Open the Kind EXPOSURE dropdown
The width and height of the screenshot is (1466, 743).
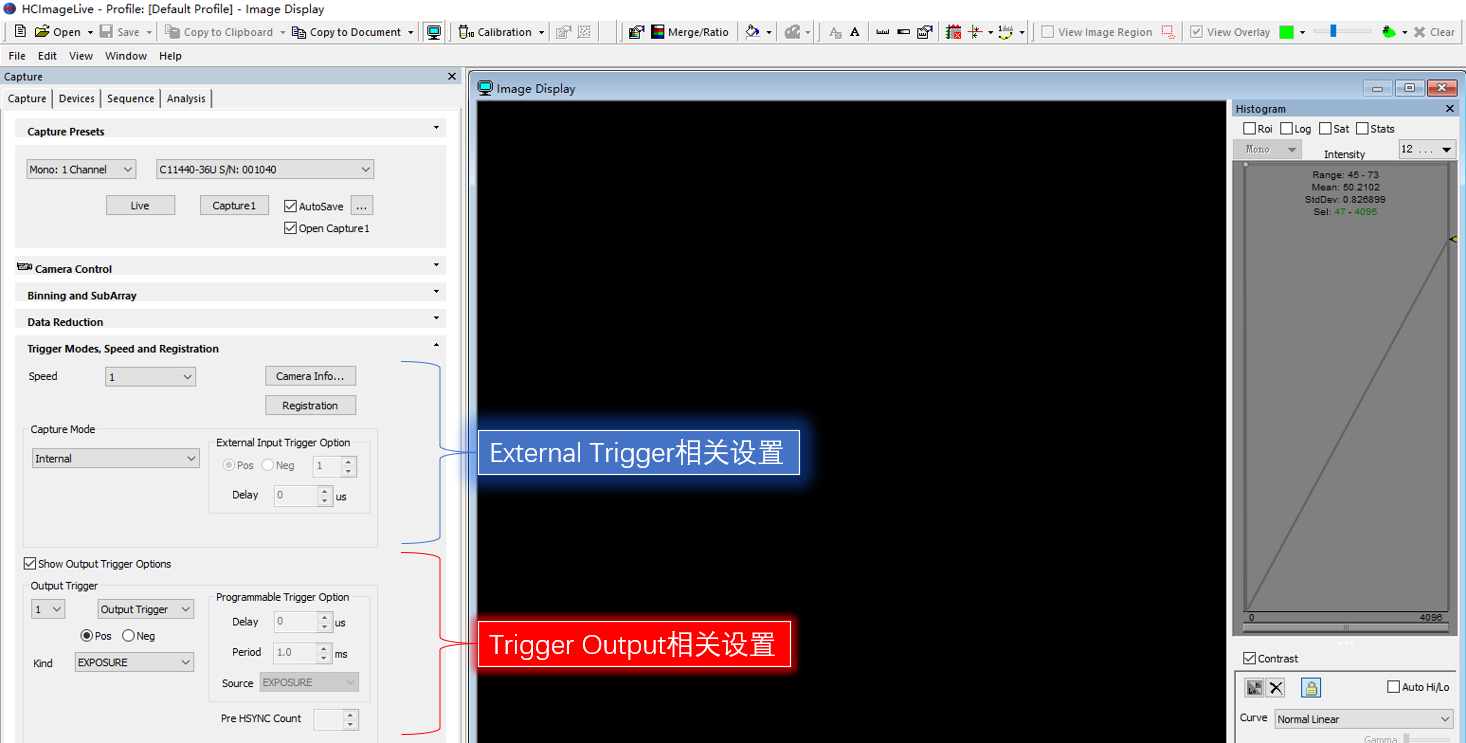pos(135,663)
